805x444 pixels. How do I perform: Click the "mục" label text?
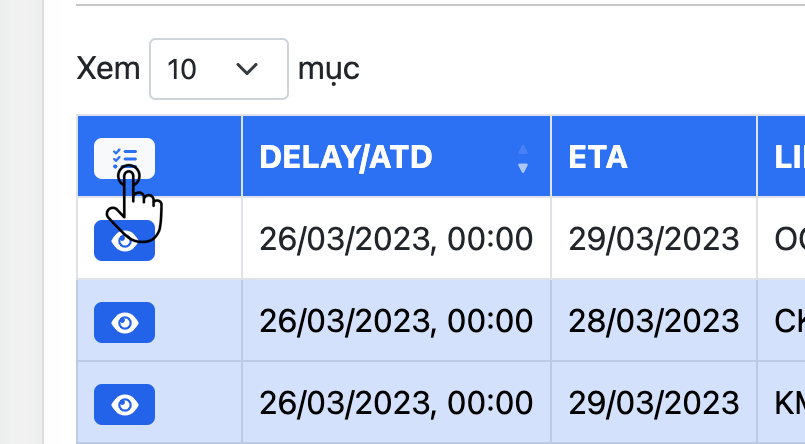[329, 69]
